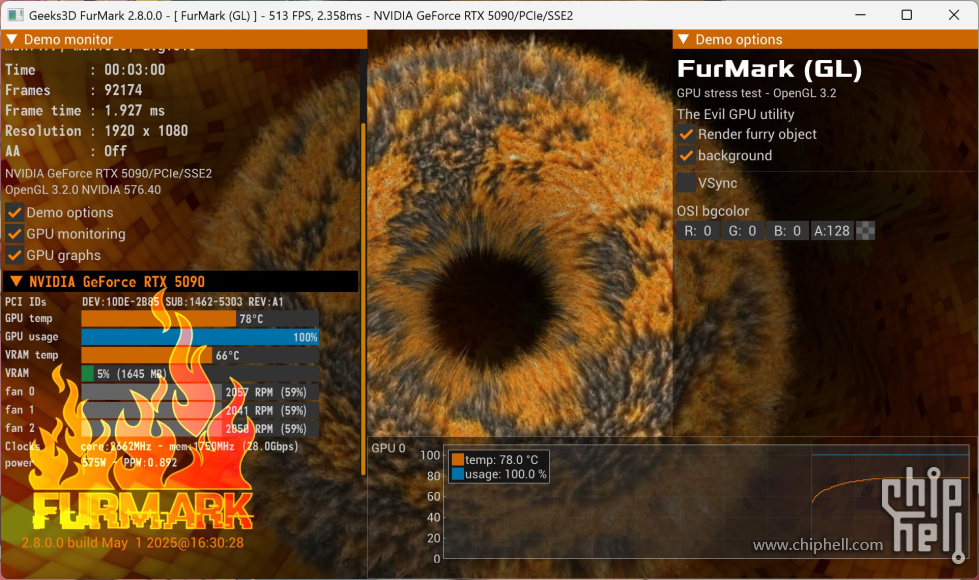
Task: Click the FurMark app icon in title bar
Action: (x=15, y=15)
